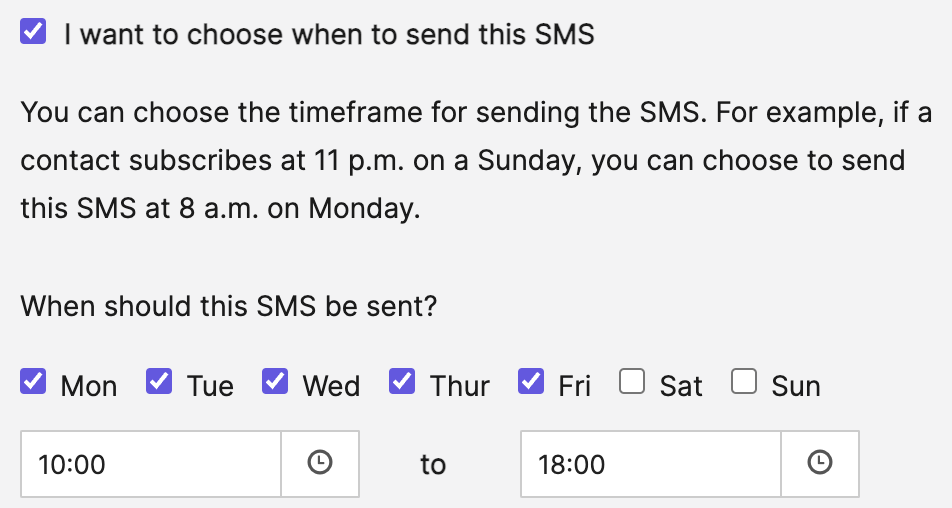Click the 'Sat' label text

click(681, 386)
